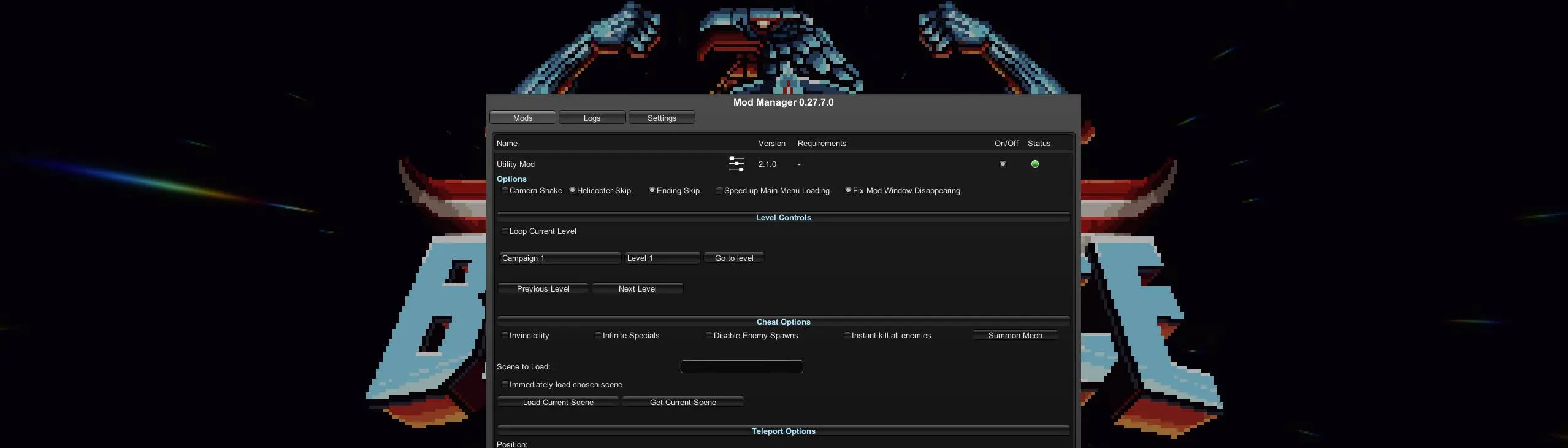Click the Version column header

tap(771, 143)
